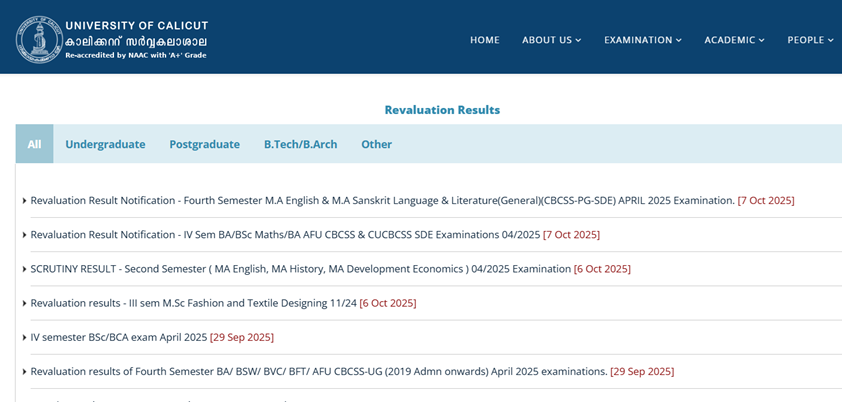The image size is (842, 402).
Task: Click the arrow bullet beside IV semester BSc/BCA entry
Action: point(25,337)
